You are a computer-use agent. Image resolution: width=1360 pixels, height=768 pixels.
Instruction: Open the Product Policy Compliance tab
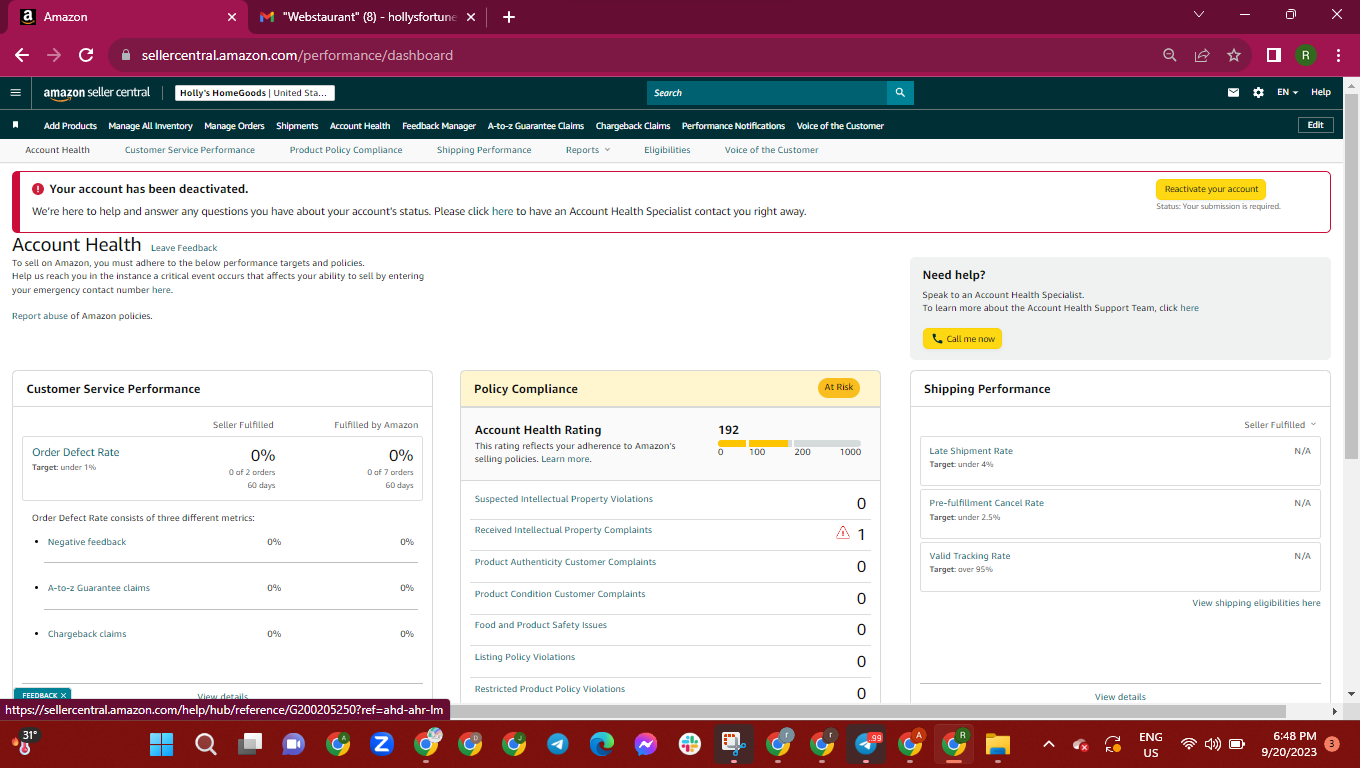pos(346,150)
